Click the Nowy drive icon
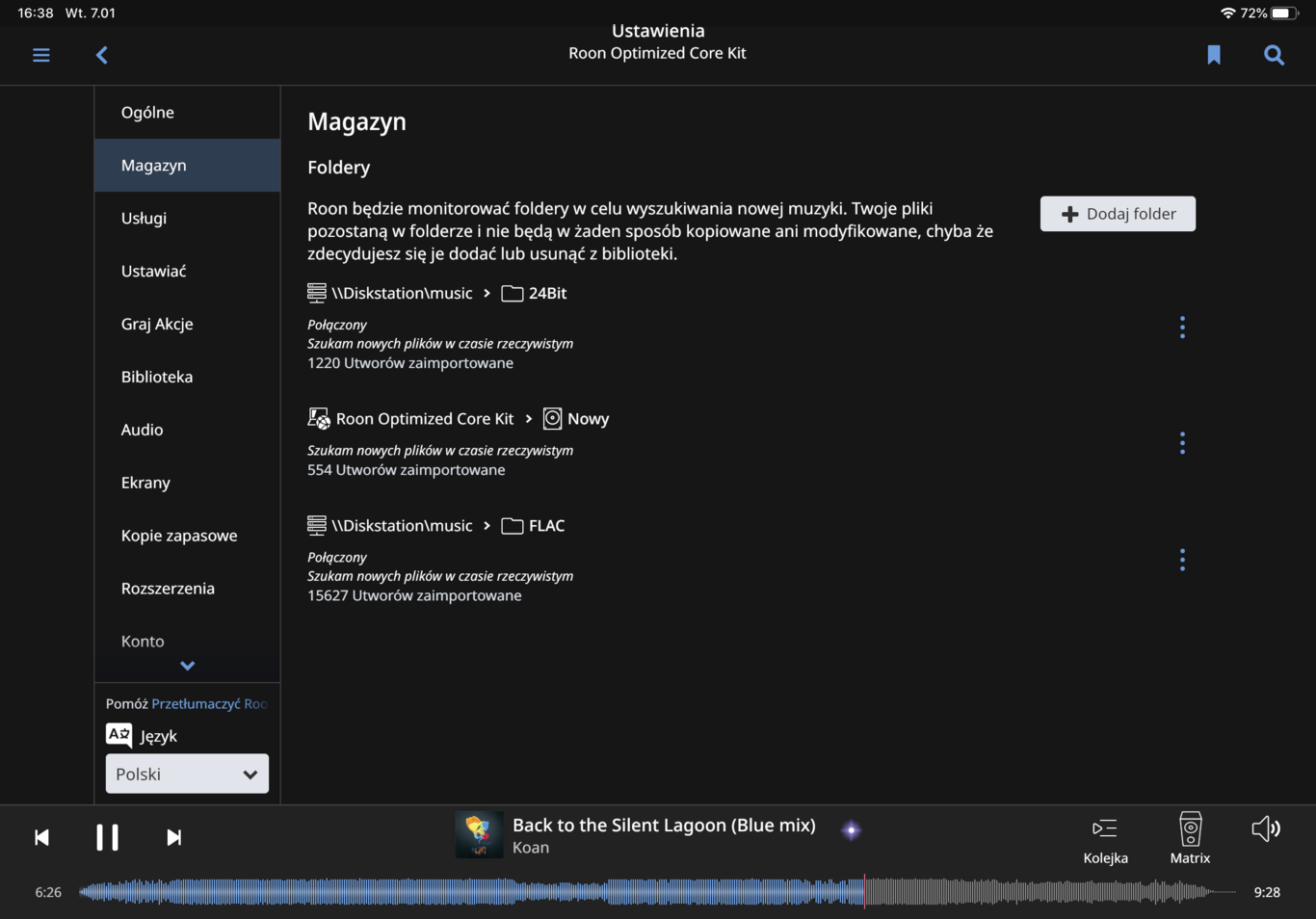Screen dimensions: 1316x919 pos(552,418)
